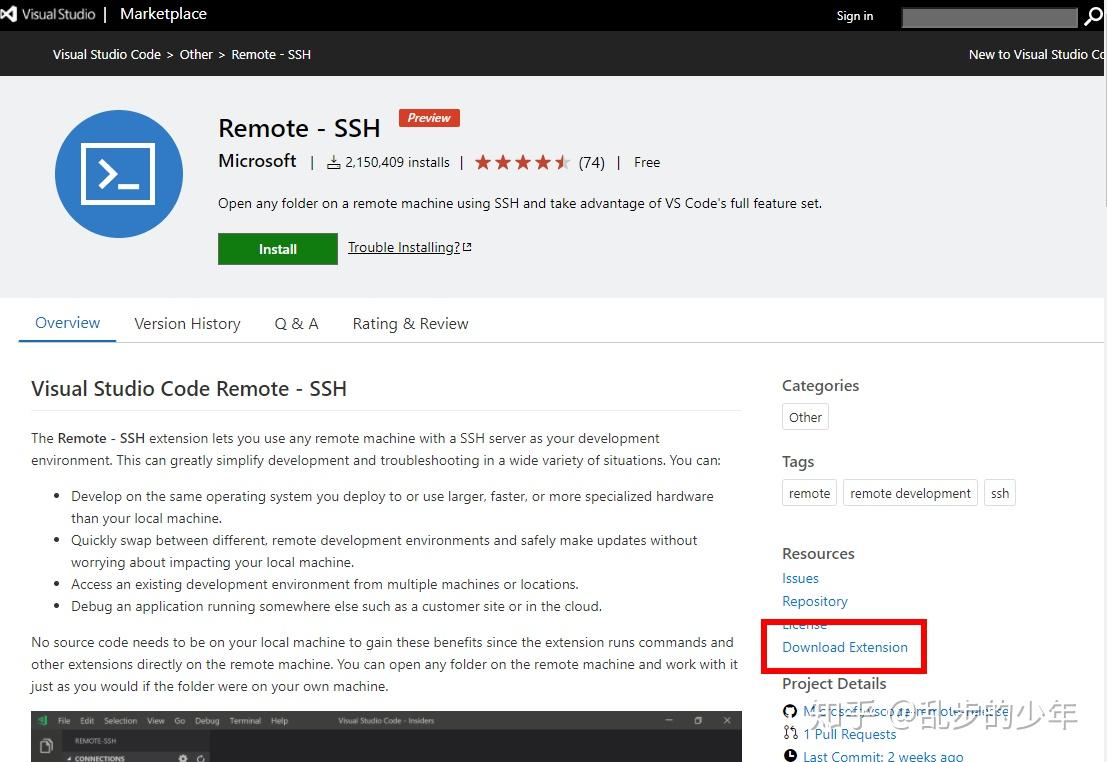Click the Explorer files icon in preview
Viewport: 1107px width, 762px height.
click(x=46, y=746)
